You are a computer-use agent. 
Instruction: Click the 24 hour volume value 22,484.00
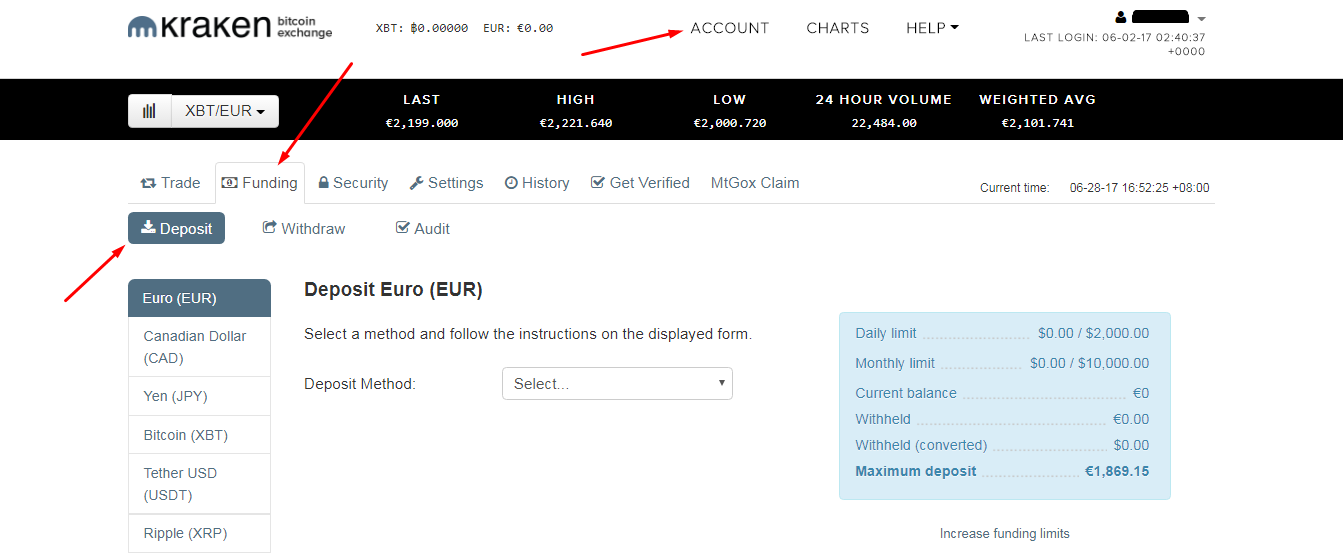[883, 123]
